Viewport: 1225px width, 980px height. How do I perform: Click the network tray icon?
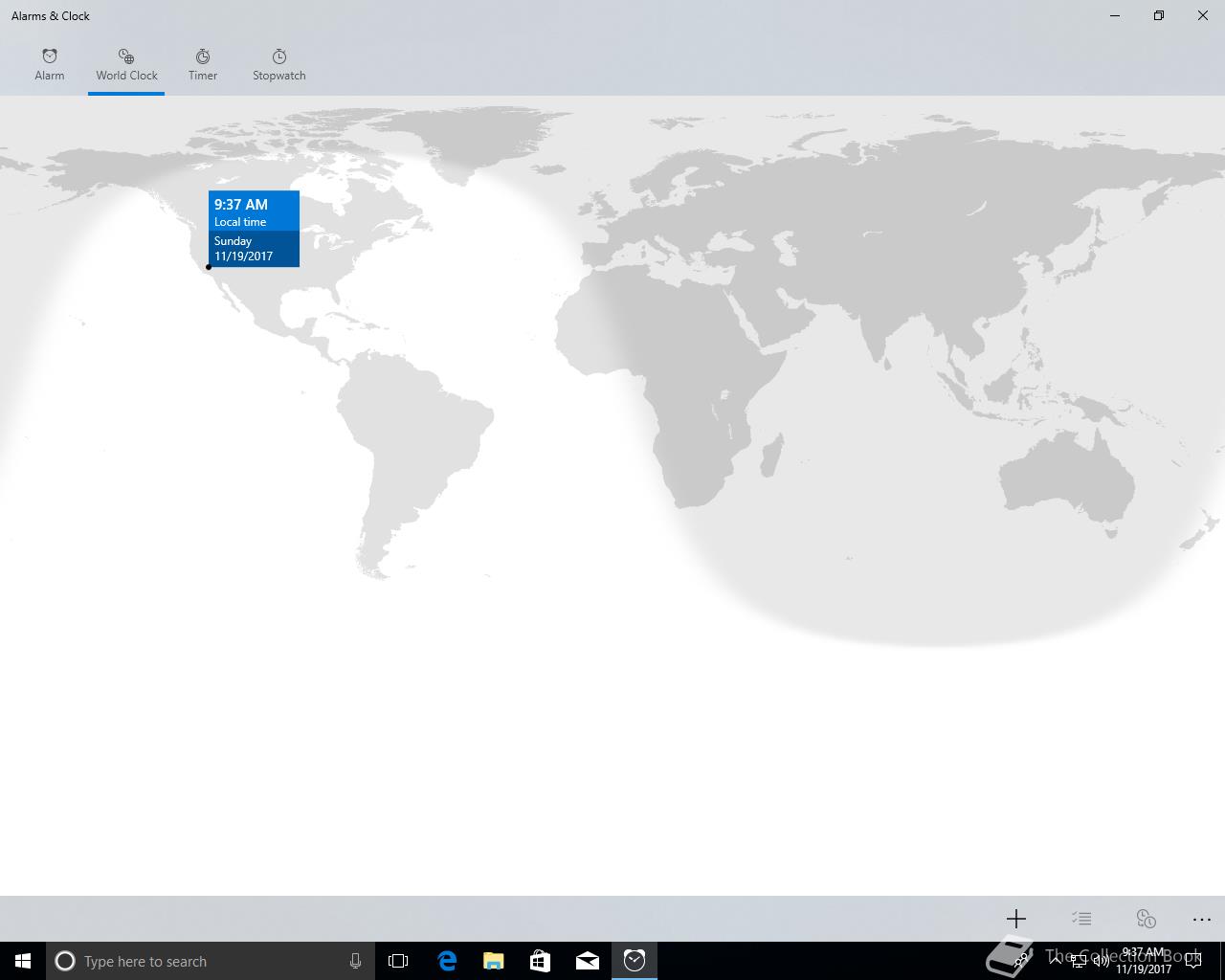coord(1079,961)
